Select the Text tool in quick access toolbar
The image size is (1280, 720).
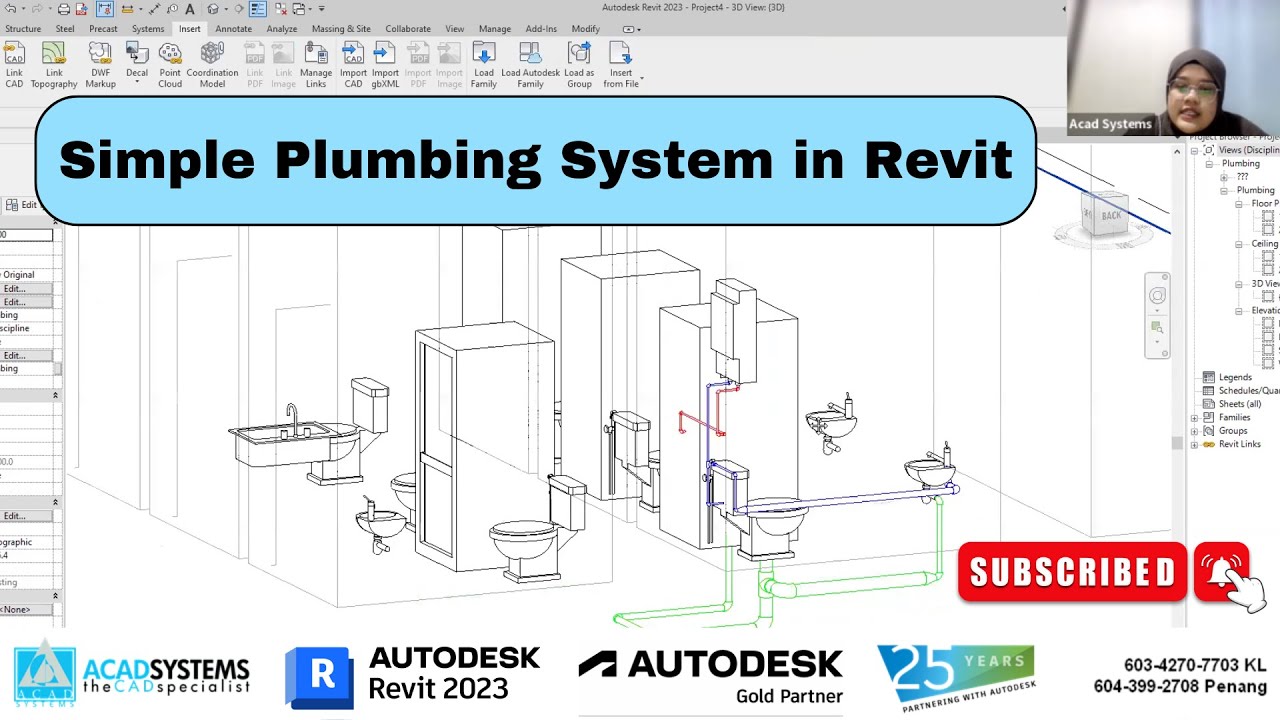point(190,9)
